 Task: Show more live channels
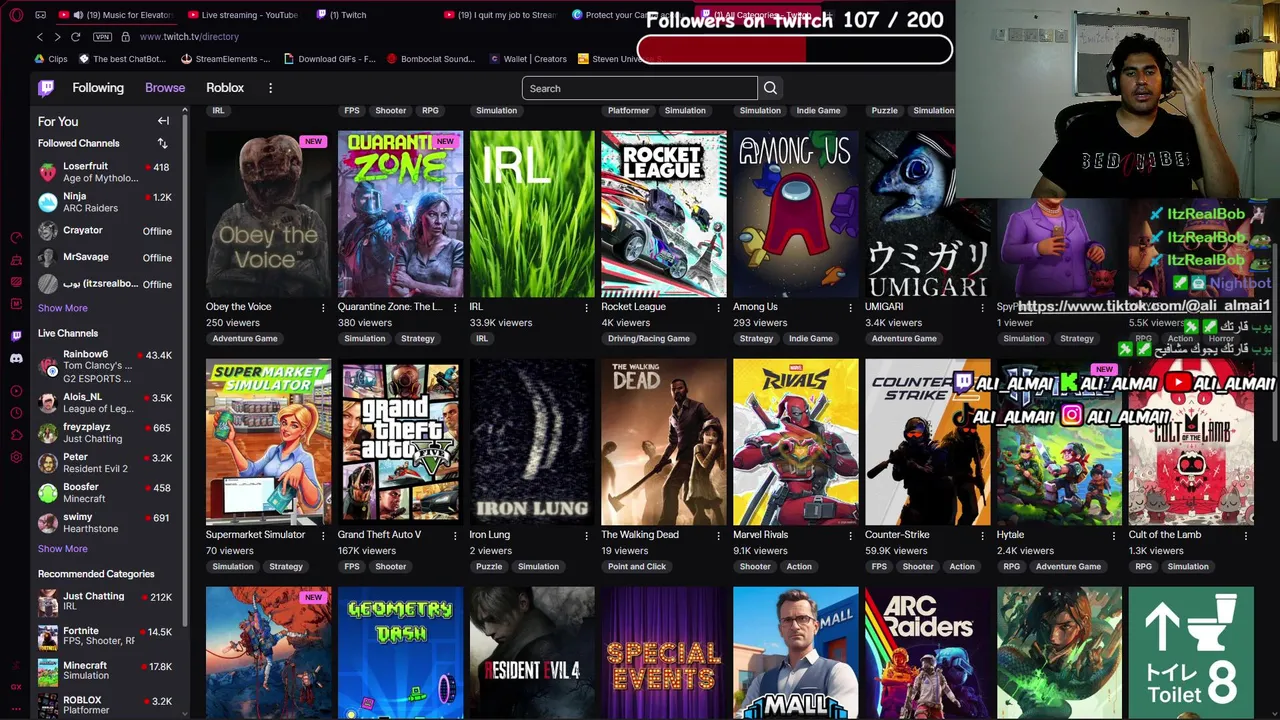(x=62, y=549)
